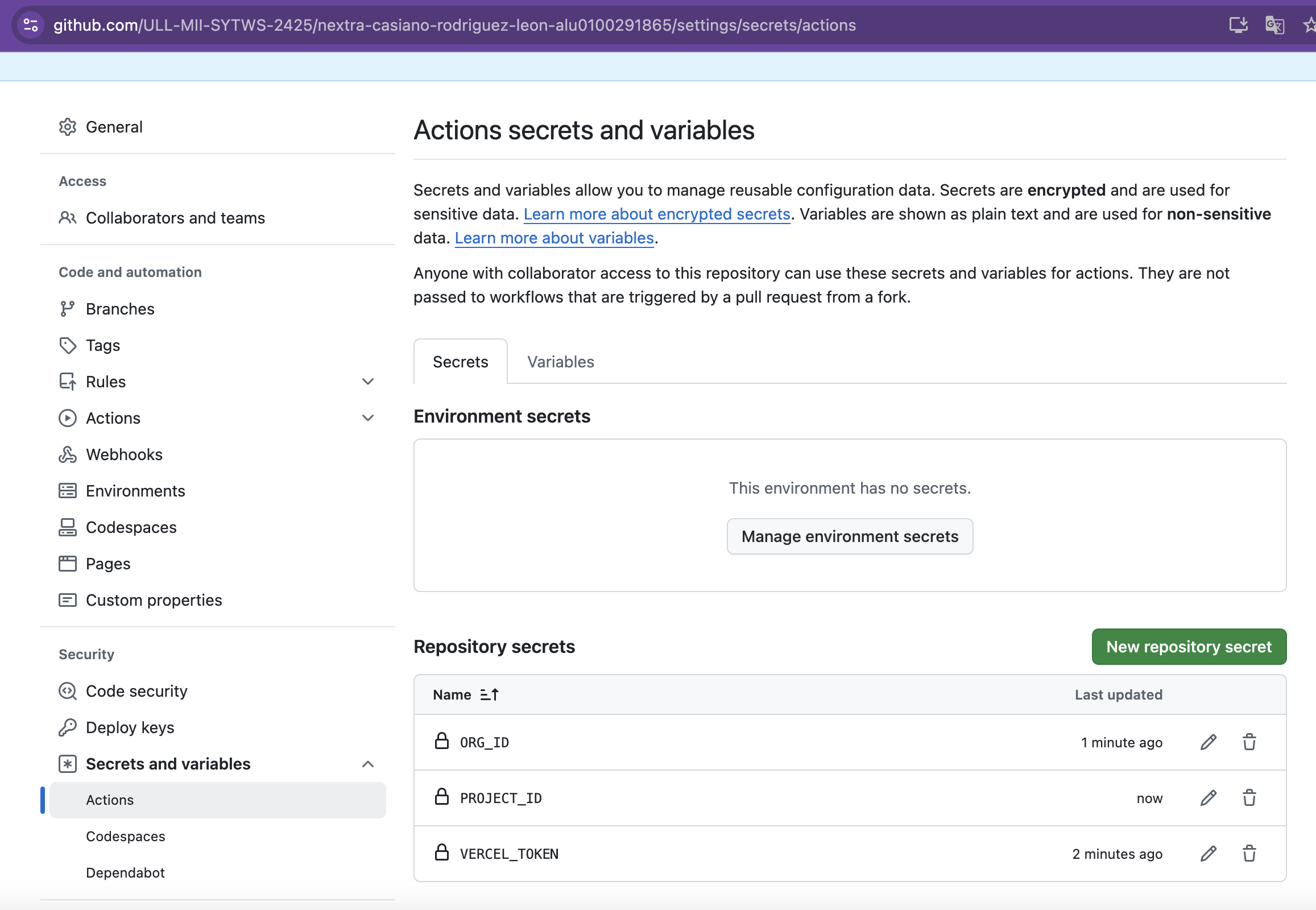
Task: Click the '2 minutes ago' timestamp
Action: 1117,854
